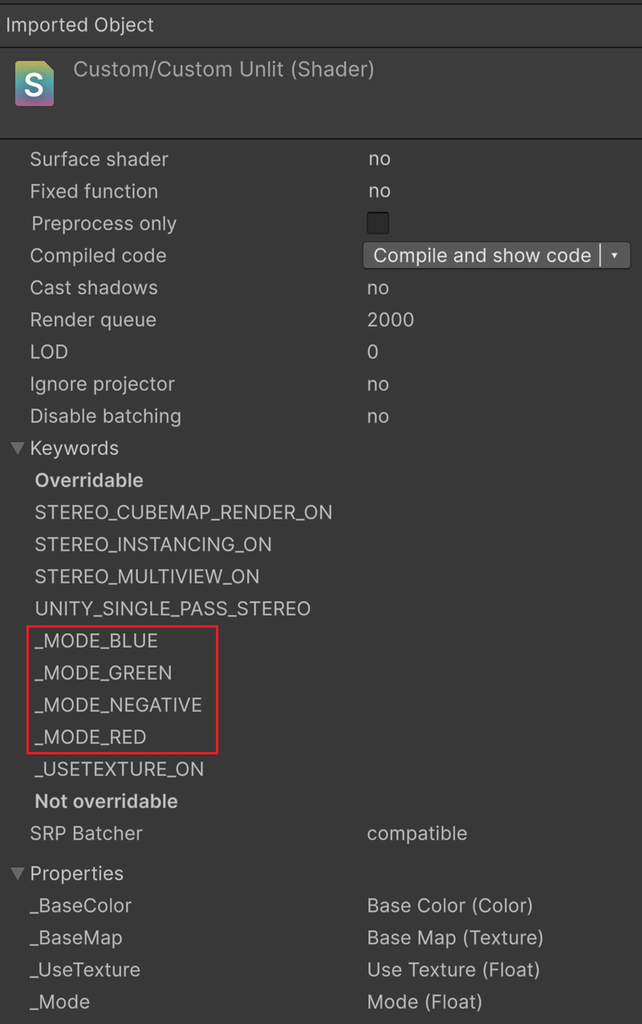This screenshot has width=642, height=1024.
Task: Click the Custom Unlit shader asset icon
Action: pos(34,84)
